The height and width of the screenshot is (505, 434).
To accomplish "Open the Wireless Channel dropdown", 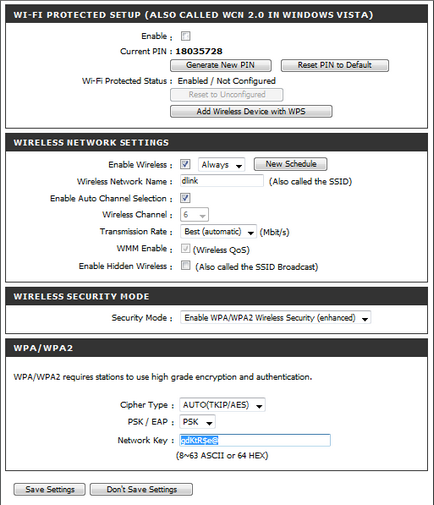I will click(195, 215).
